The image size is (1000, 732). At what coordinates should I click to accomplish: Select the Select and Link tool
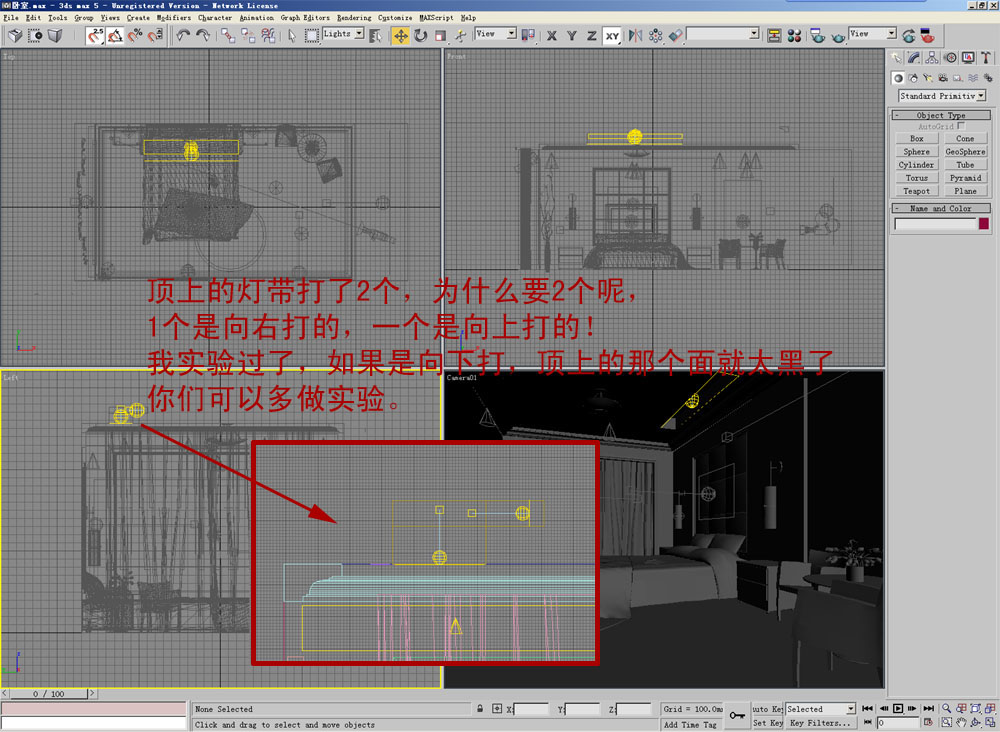(228, 36)
